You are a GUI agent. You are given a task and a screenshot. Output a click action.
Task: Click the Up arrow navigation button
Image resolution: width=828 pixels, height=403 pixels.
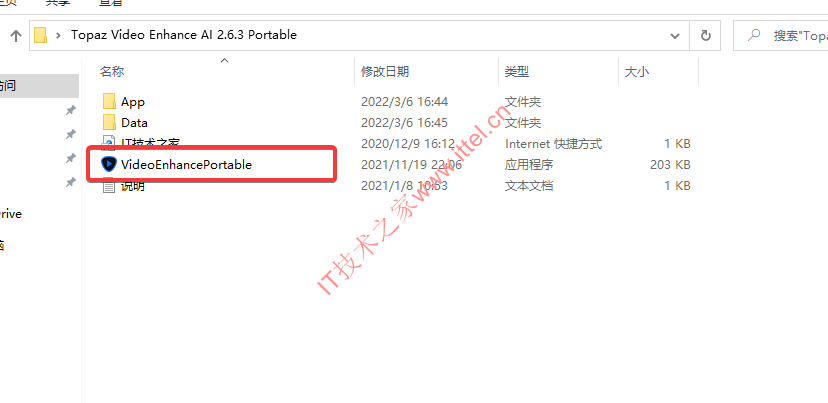[x=16, y=36]
